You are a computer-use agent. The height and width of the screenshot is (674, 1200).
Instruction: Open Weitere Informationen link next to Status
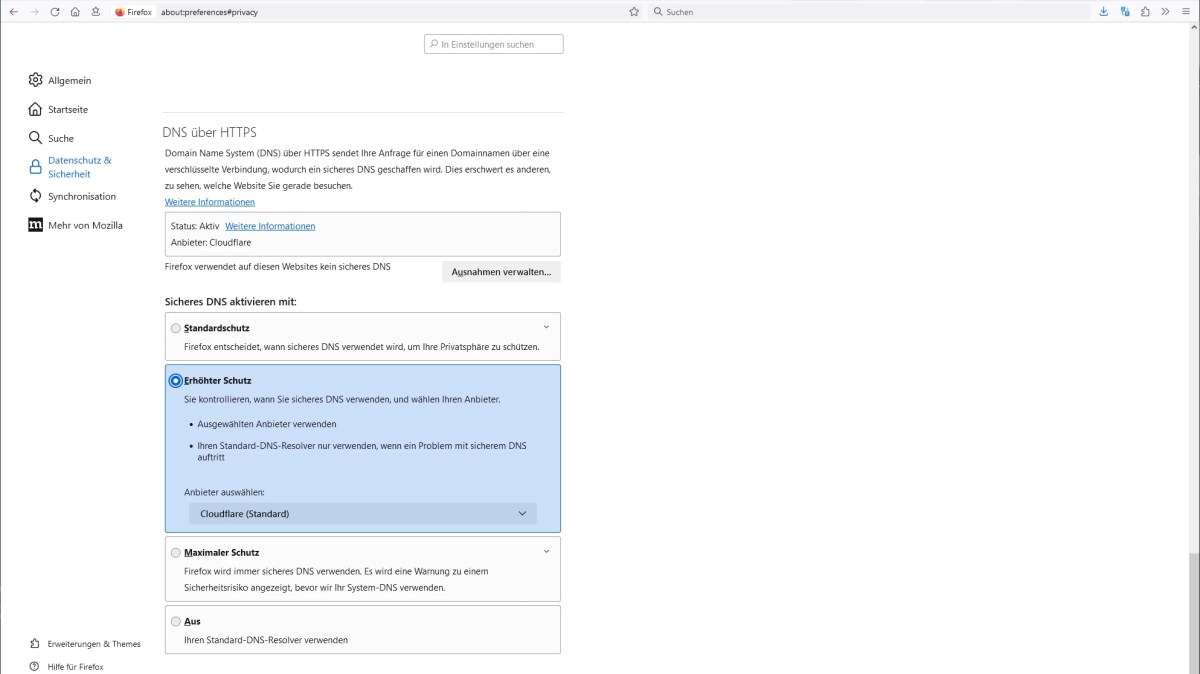pos(270,226)
